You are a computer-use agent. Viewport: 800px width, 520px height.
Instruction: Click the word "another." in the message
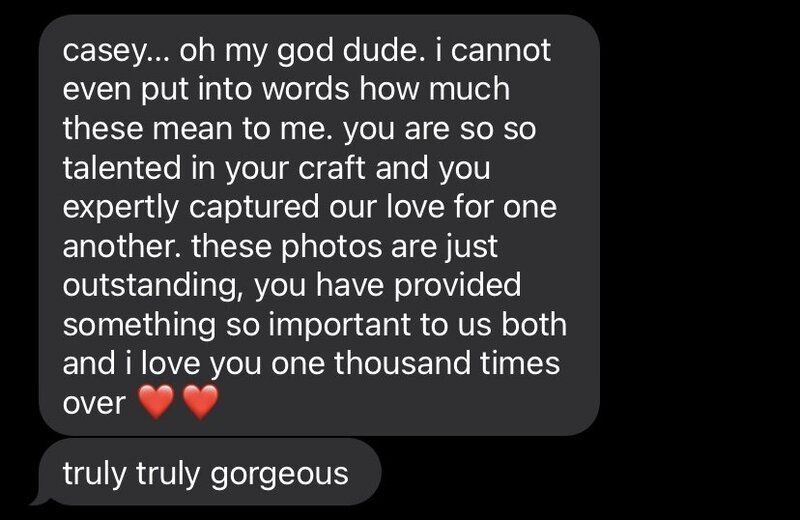click(123, 246)
